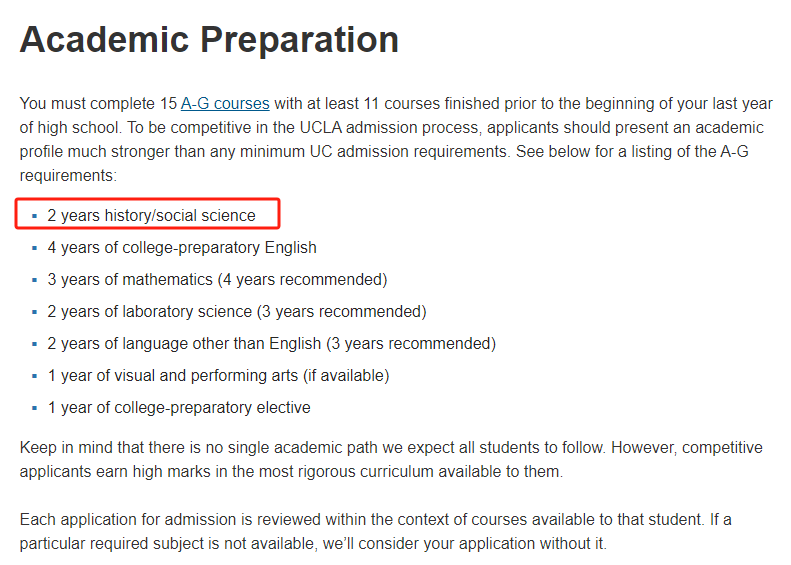
Task: Click the laboratory science requirement line
Action: [x=237, y=312]
